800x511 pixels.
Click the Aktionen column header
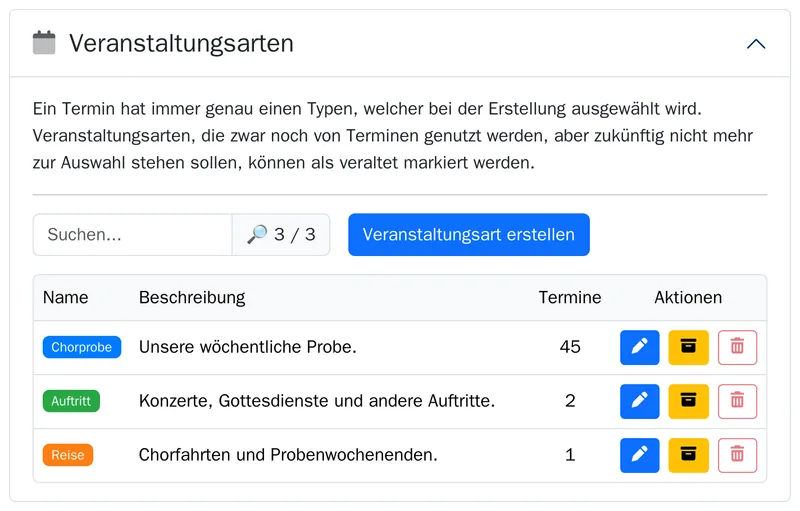[x=688, y=297]
